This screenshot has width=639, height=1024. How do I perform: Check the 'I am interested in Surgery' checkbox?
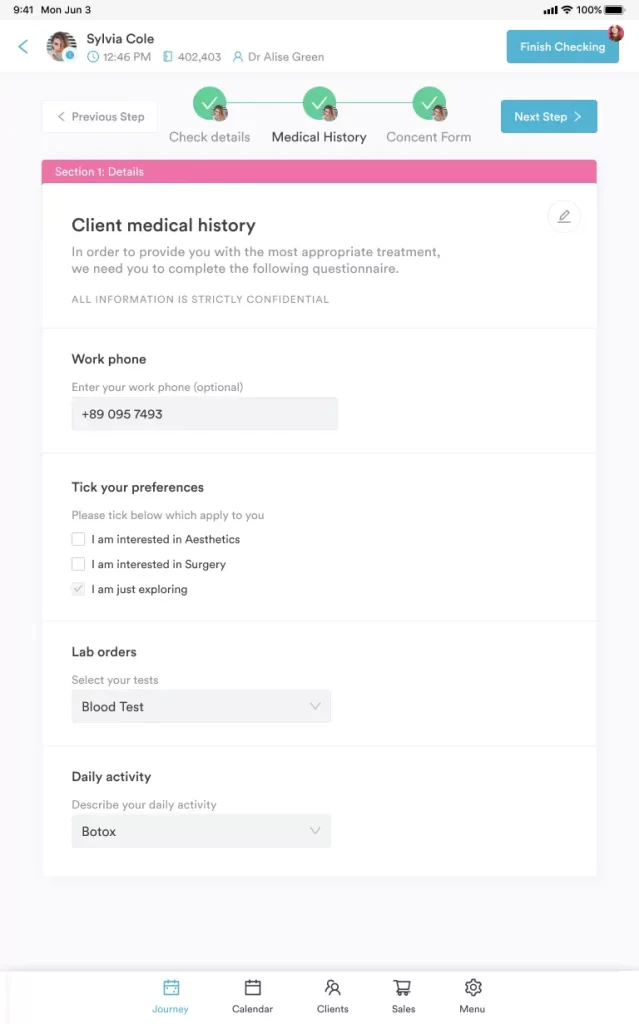tap(78, 564)
